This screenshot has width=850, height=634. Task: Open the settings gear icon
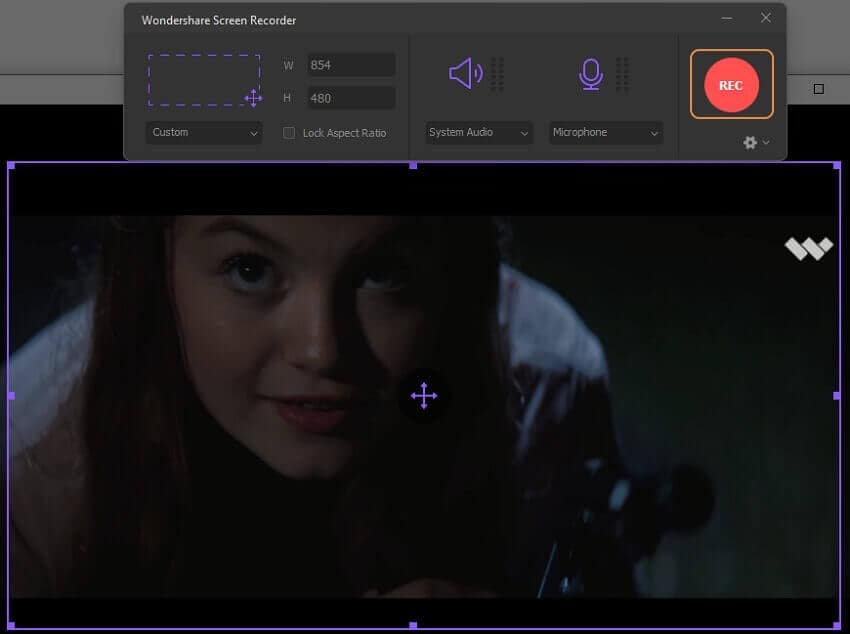(750, 143)
